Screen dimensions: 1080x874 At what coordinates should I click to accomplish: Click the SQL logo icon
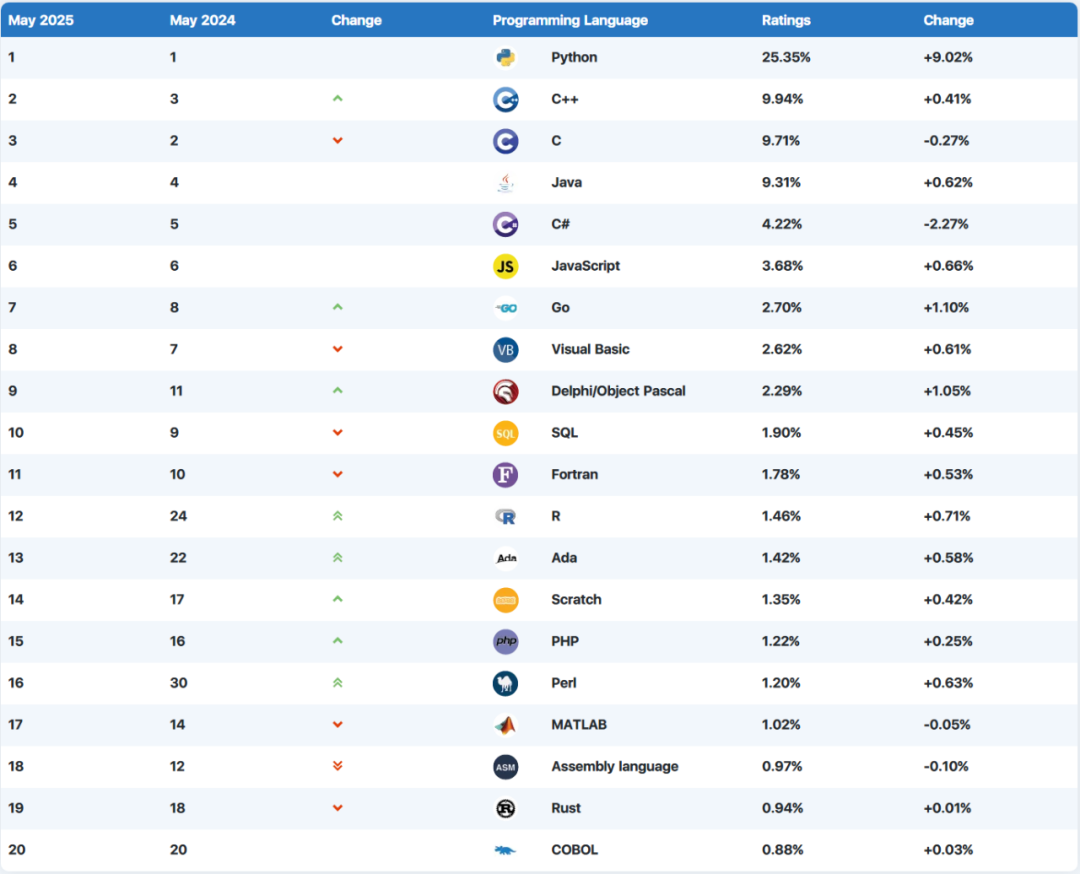[x=505, y=433]
